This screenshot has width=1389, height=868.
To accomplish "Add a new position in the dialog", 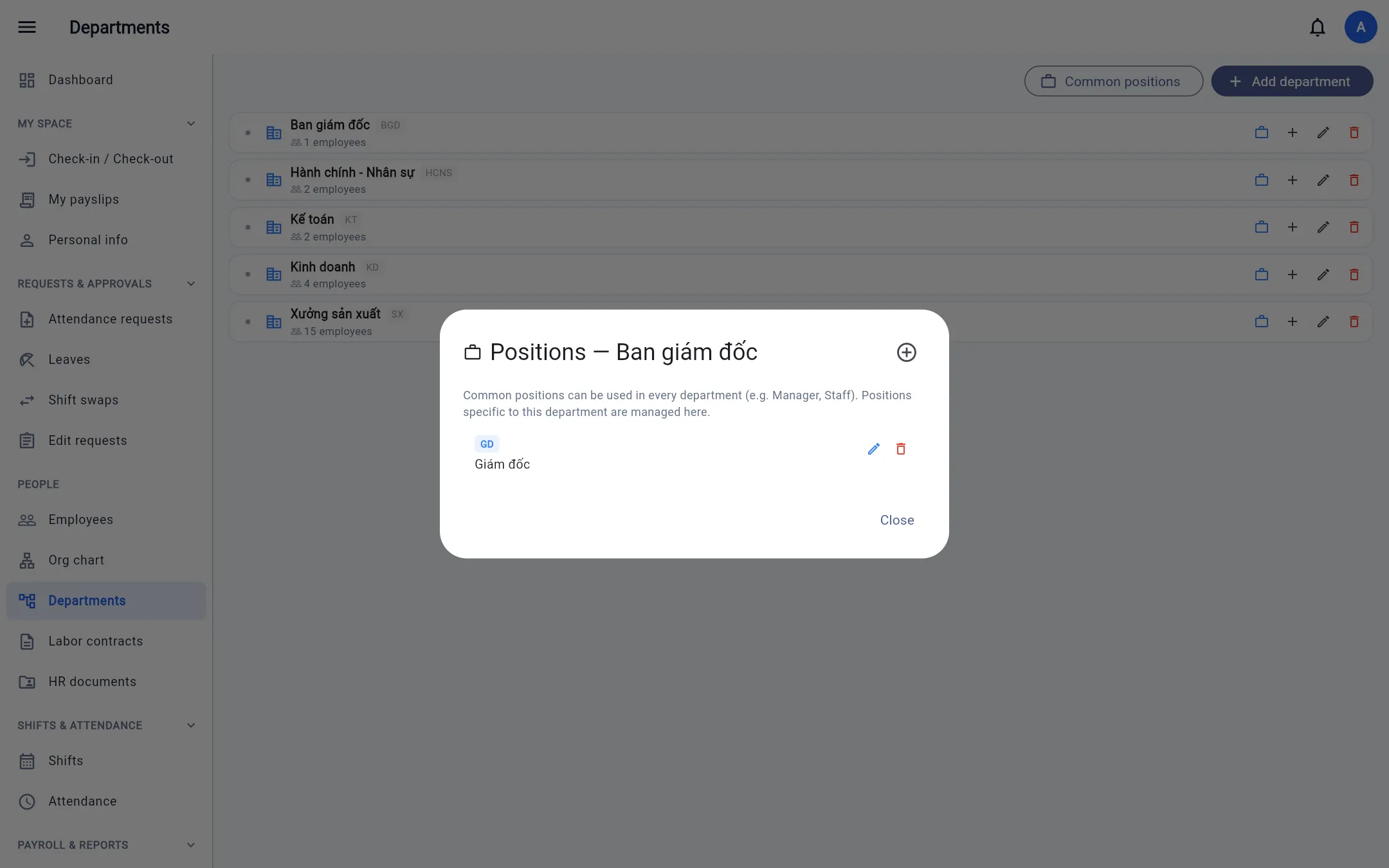I will pos(906,352).
